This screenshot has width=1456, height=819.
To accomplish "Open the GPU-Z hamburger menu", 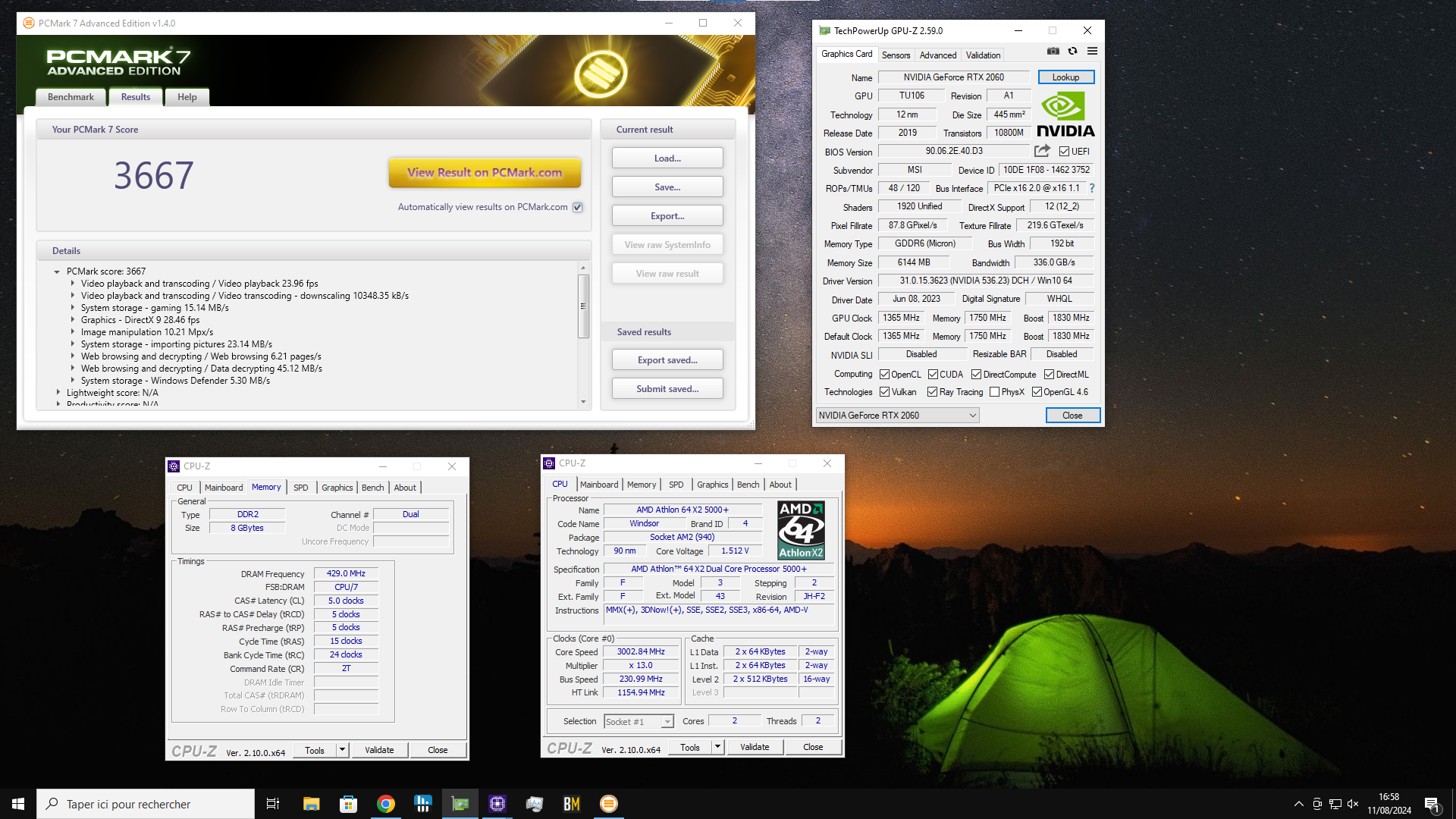I will (1092, 52).
